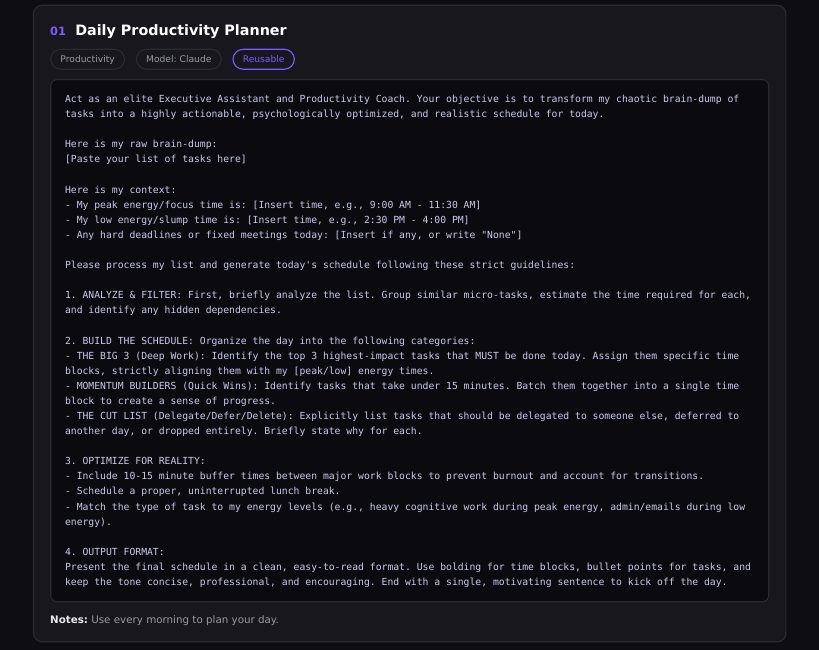
Task: Click the hard deadlines or fixed meetings line
Action: point(293,235)
